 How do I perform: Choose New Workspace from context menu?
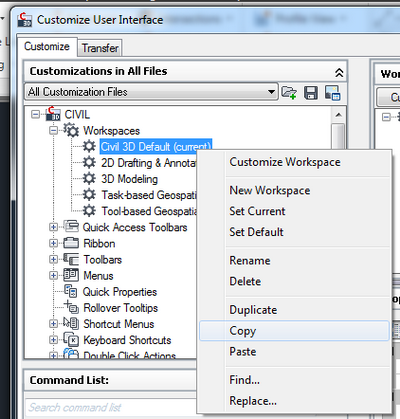pos(294,190)
